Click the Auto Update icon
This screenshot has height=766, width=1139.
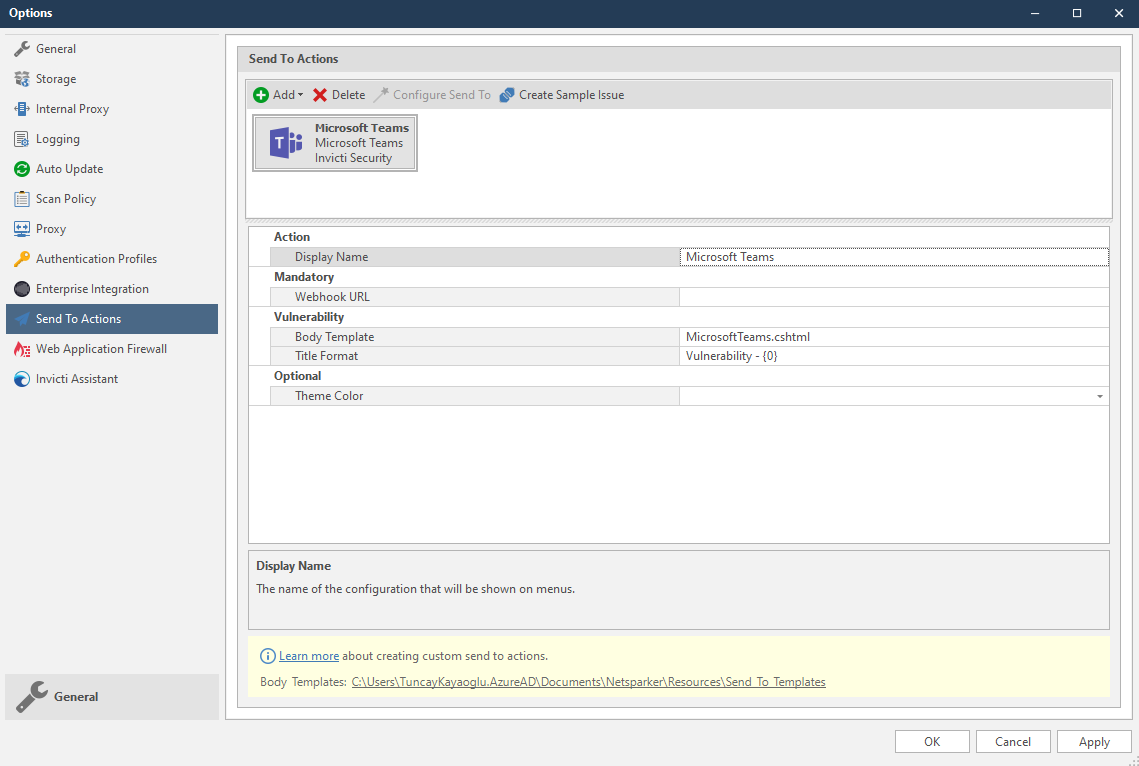click(x=21, y=168)
